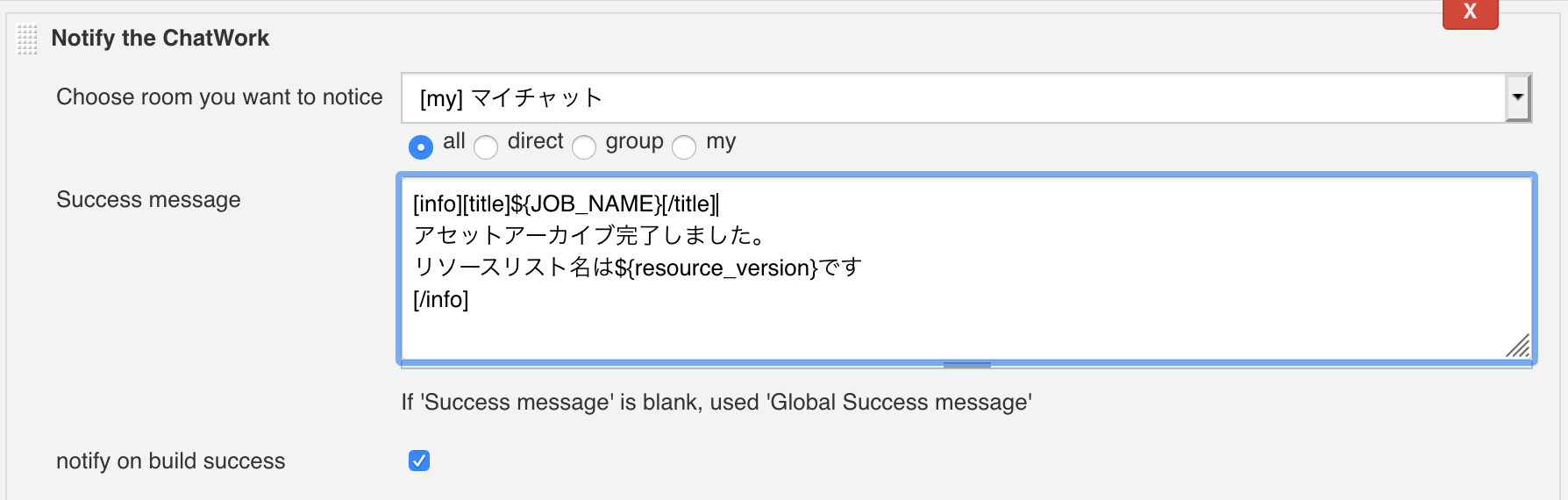Grab the textarea corner resize handle
The image size is (1568, 500).
pyautogui.click(x=1518, y=346)
